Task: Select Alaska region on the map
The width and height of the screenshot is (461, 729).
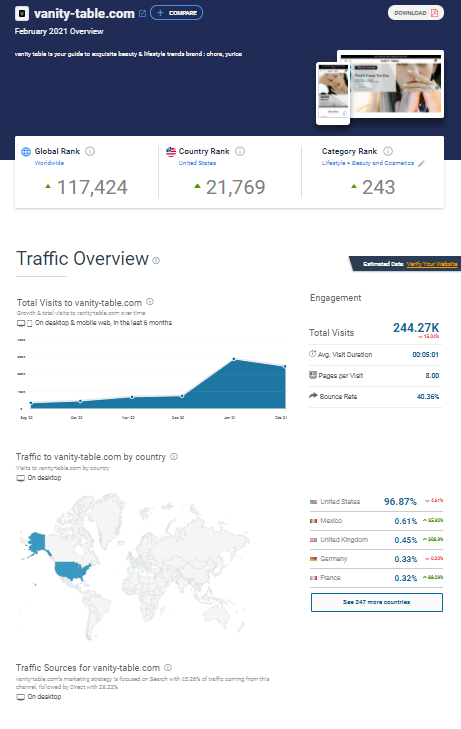Action: tap(37, 543)
